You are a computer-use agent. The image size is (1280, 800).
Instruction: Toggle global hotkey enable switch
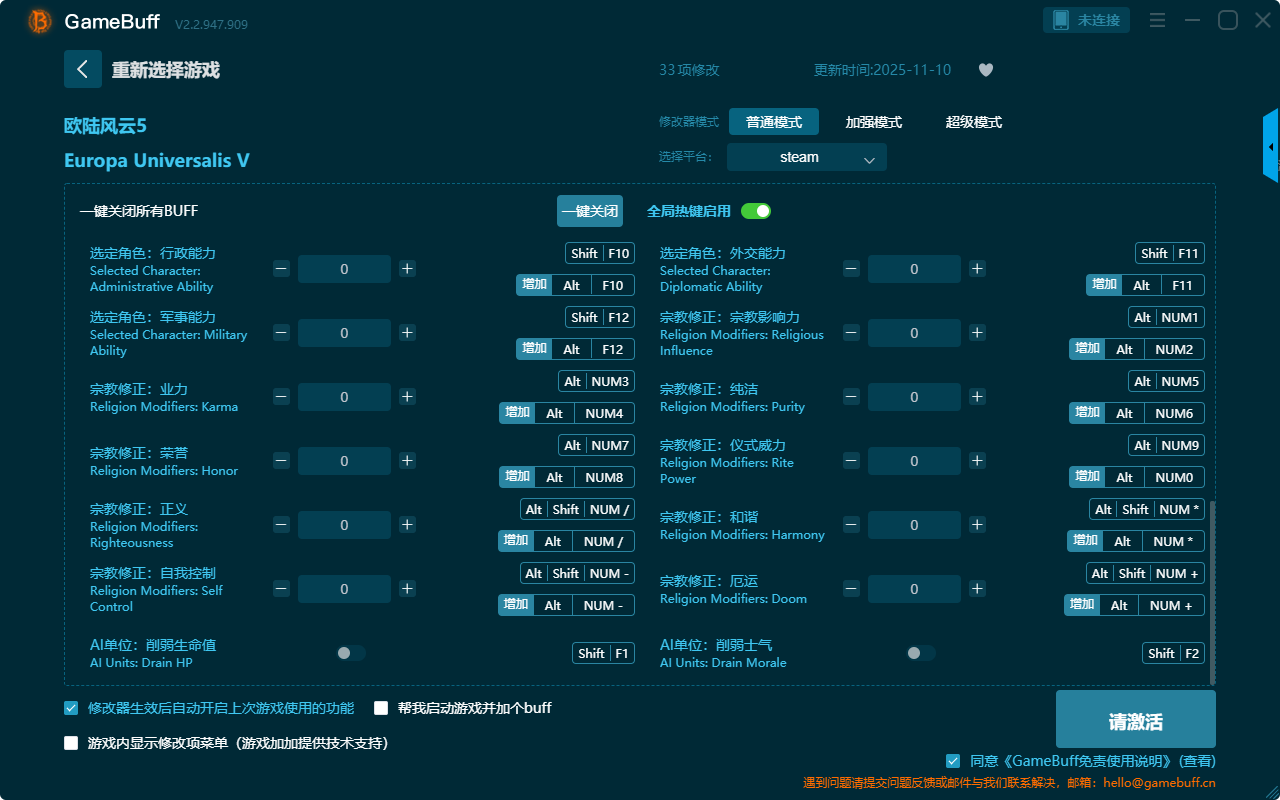click(x=756, y=211)
